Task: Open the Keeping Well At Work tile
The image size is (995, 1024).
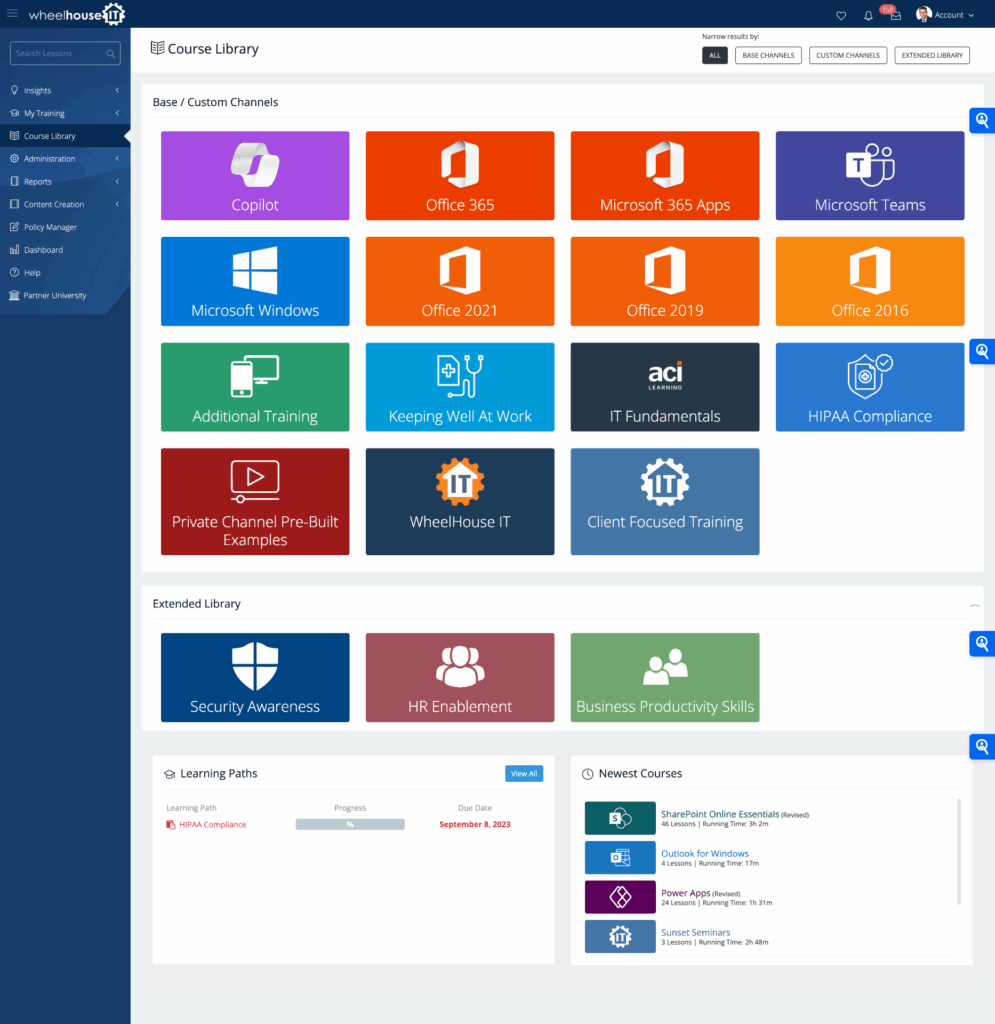Action: tap(460, 387)
